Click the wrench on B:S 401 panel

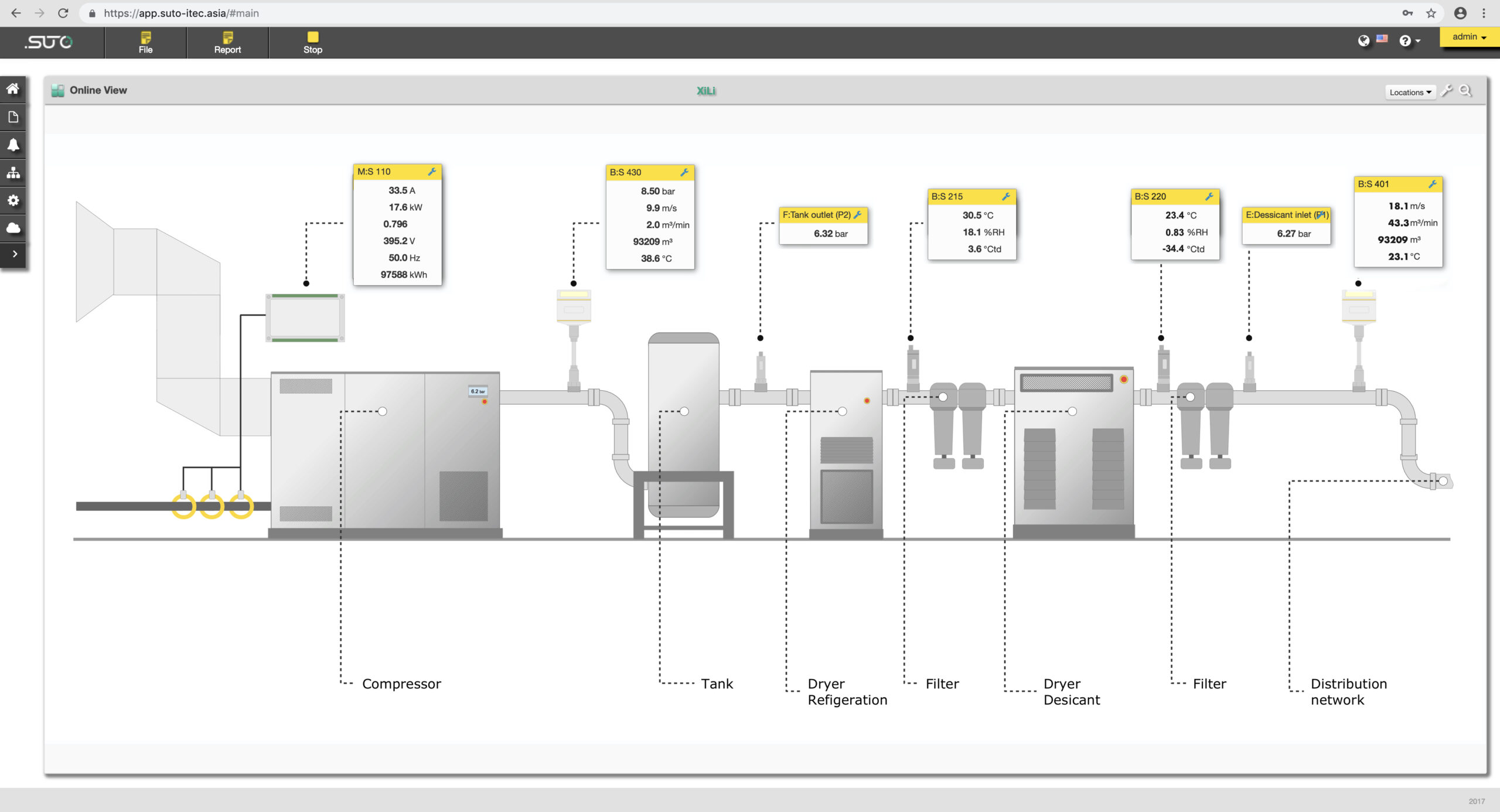click(1432, 184)
